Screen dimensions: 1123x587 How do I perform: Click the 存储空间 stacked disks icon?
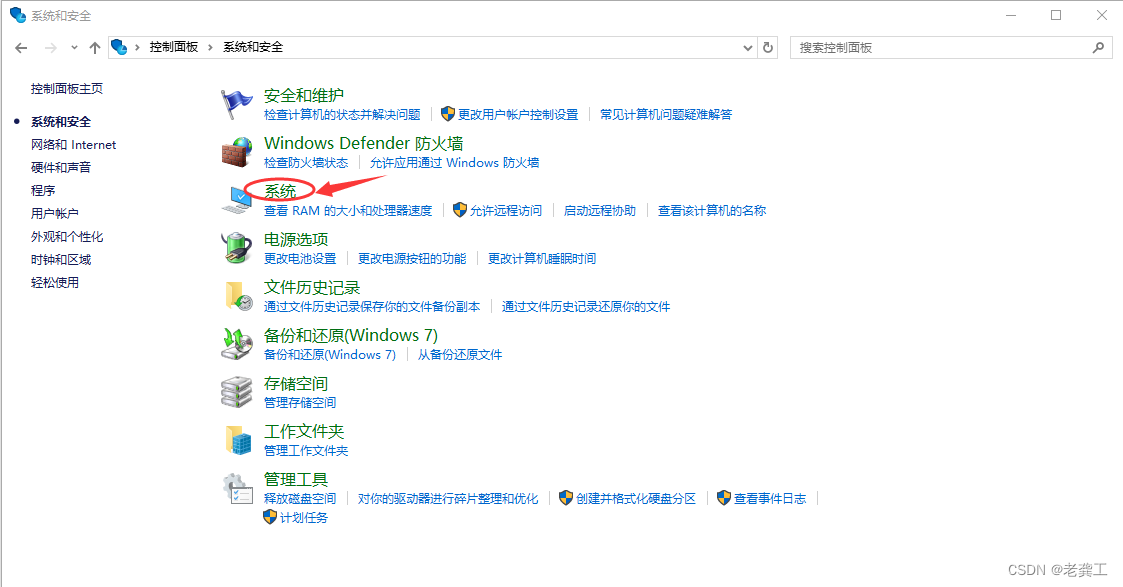237,390
